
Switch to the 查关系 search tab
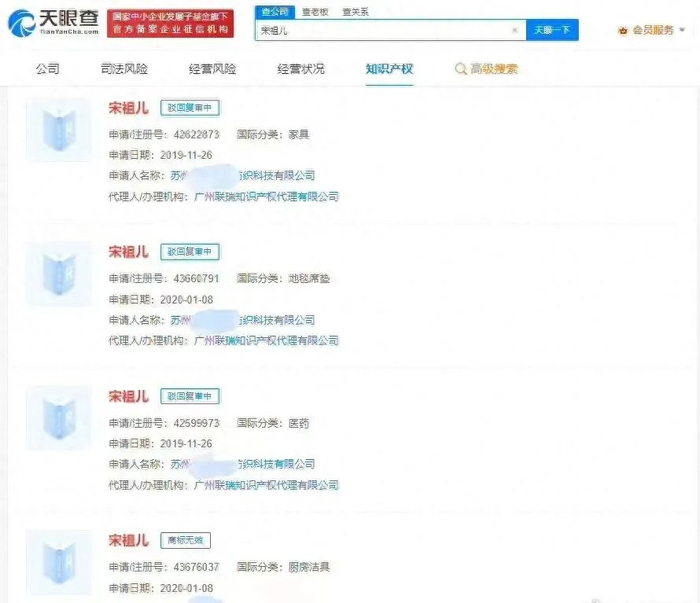(x=355, y=12)
